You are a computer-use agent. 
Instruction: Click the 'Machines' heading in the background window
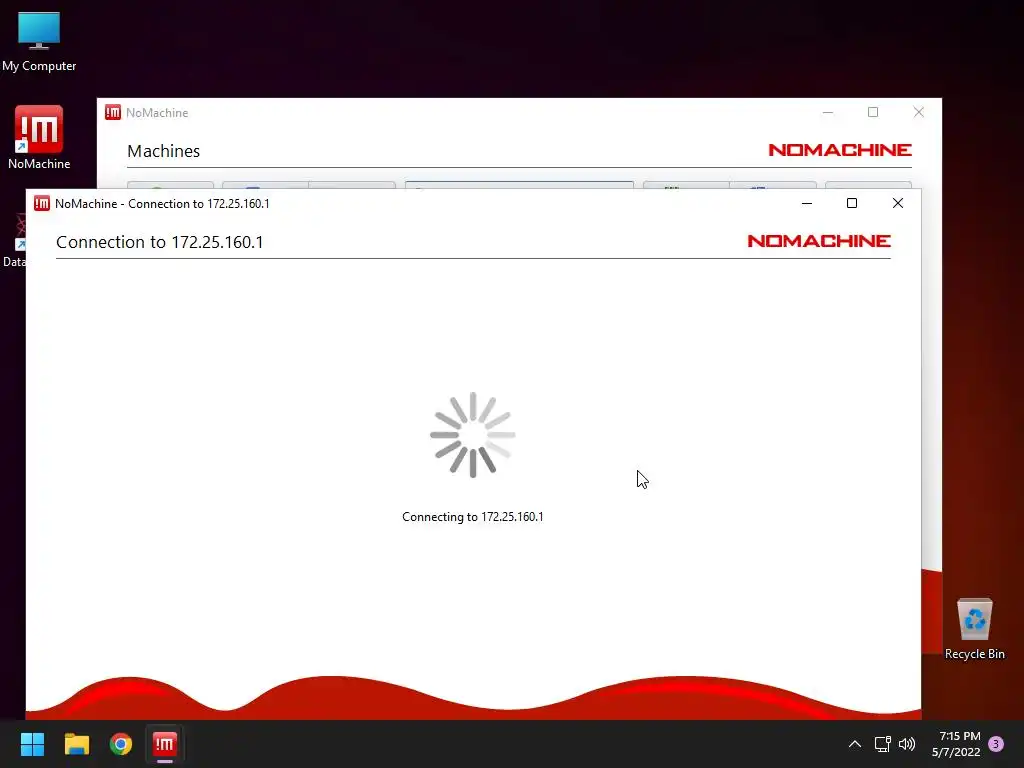pyautogui.click(x=163, y=151)
